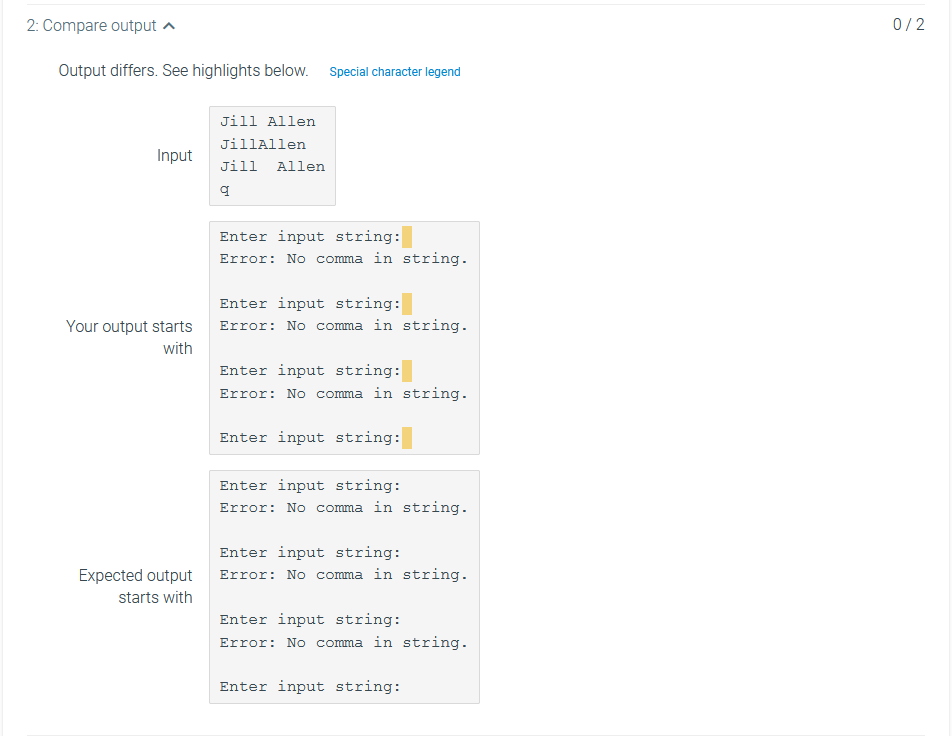
Task: Select the first highlighted trailing space
Action: click(407, 236)
